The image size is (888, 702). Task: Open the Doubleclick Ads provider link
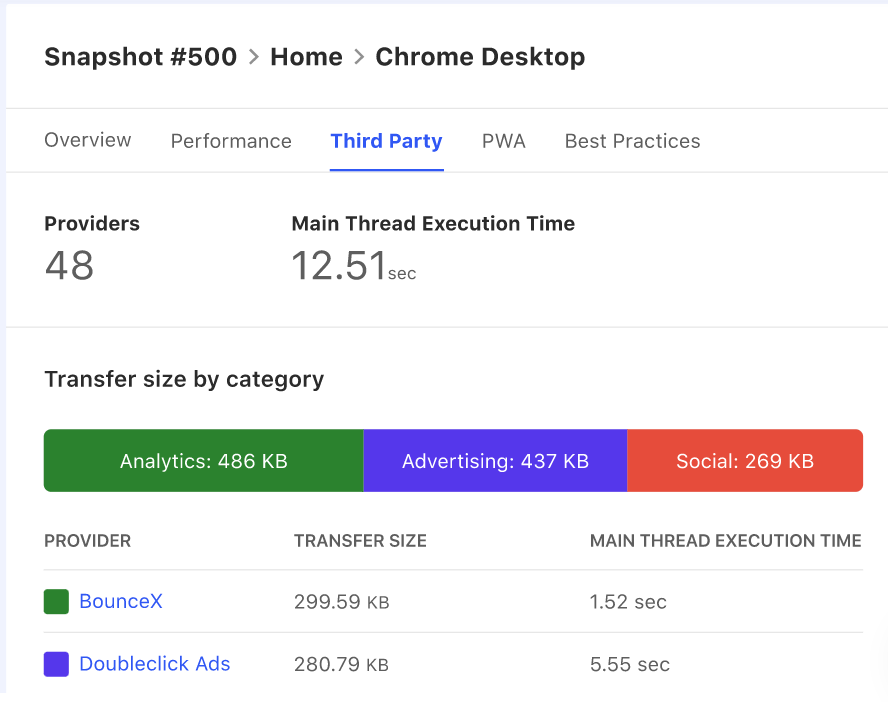click(x=155, y=664)
